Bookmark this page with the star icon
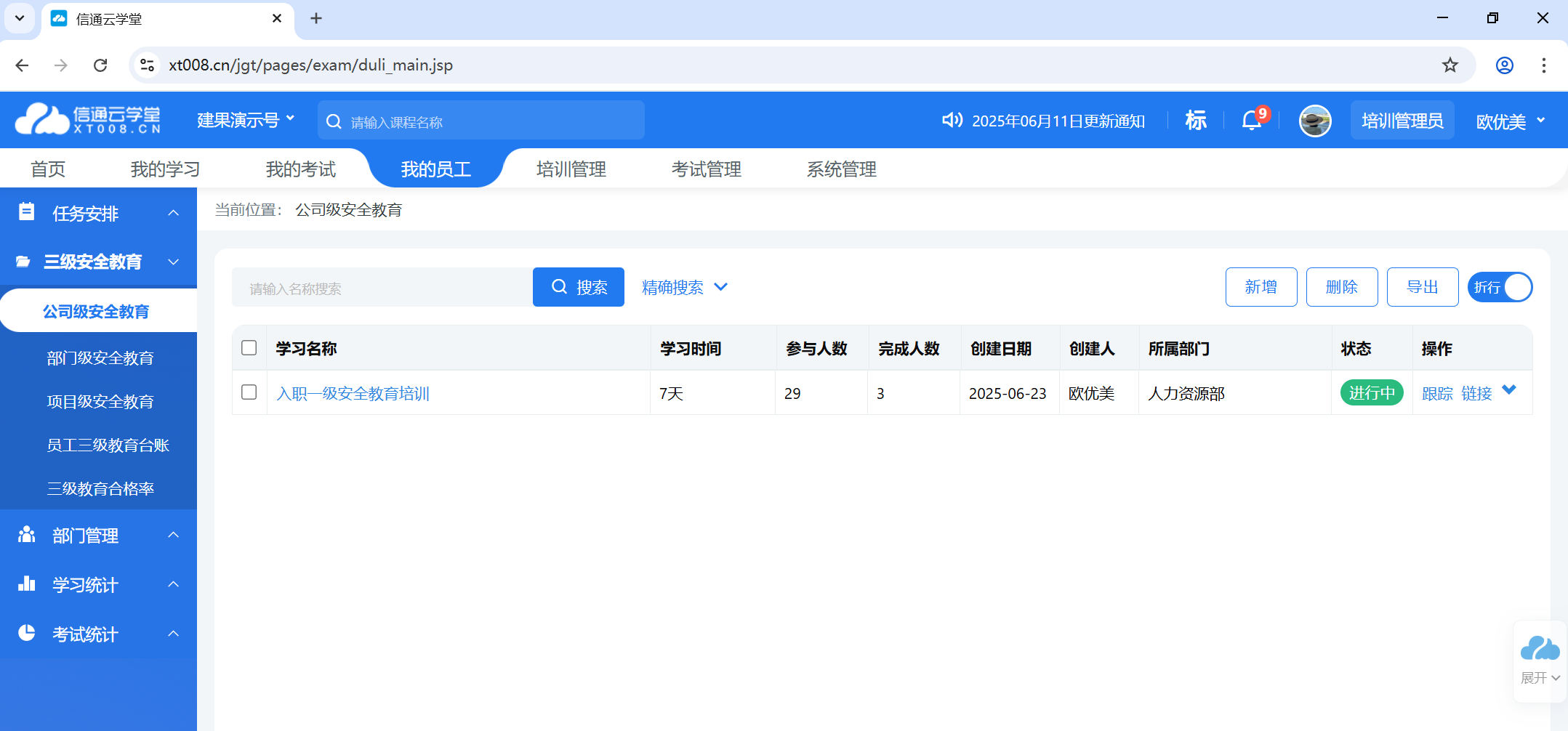 click(1450, 65)
